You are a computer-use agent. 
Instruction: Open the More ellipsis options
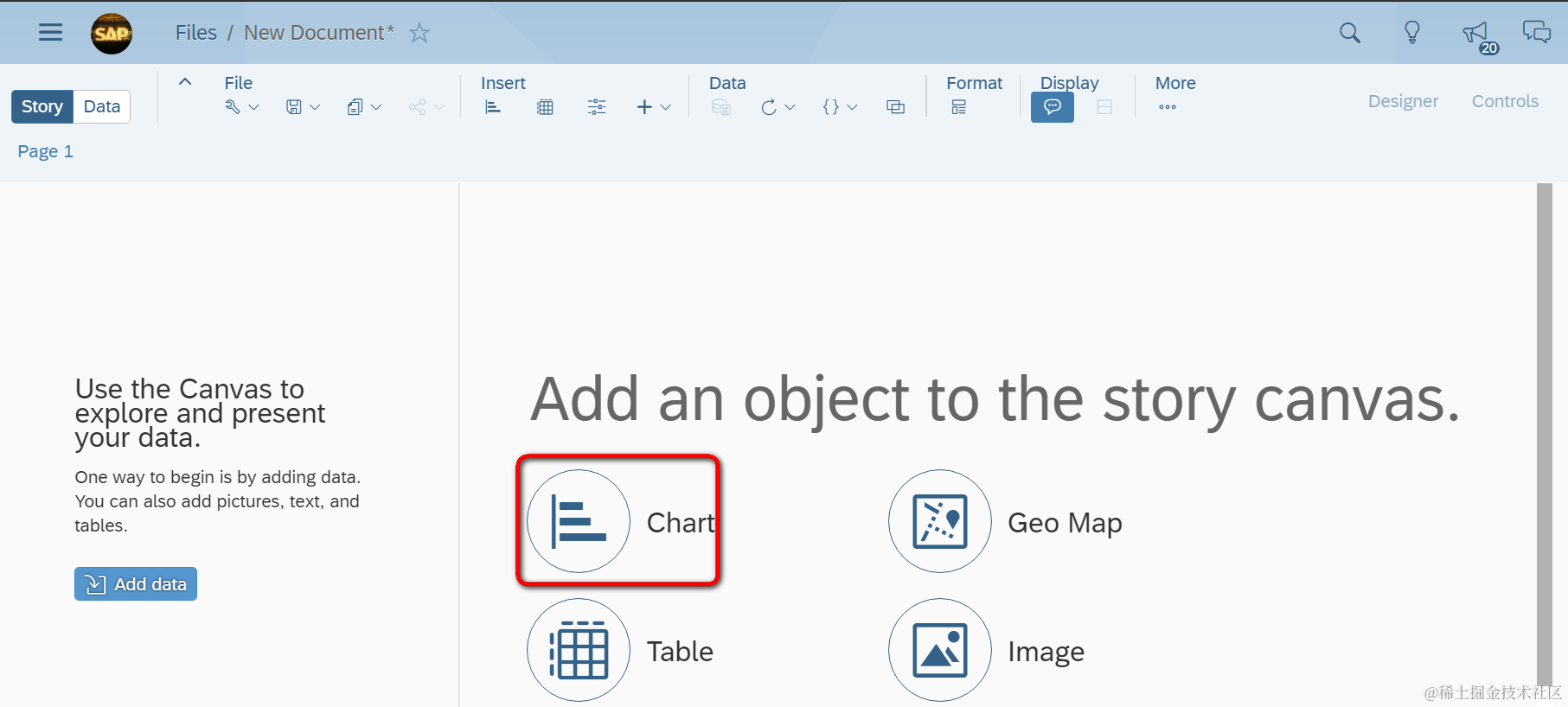coord(1168,107)
